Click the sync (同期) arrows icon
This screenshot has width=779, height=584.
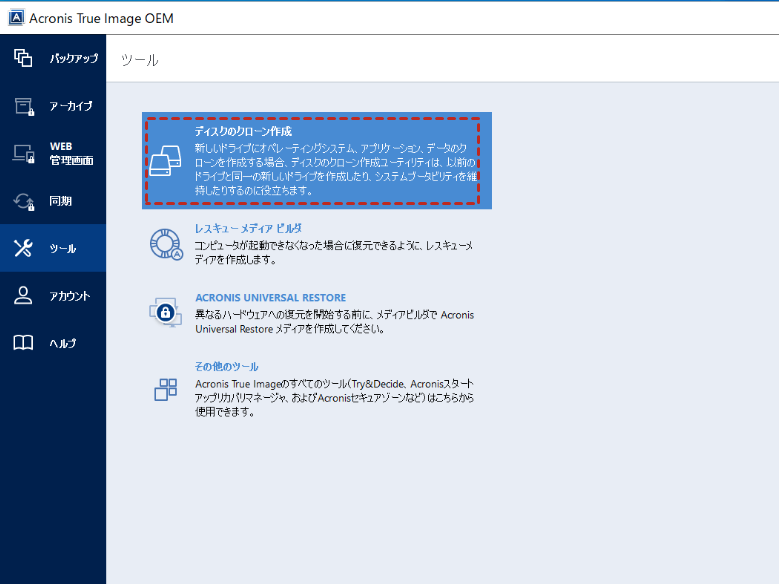click(24, 201)
